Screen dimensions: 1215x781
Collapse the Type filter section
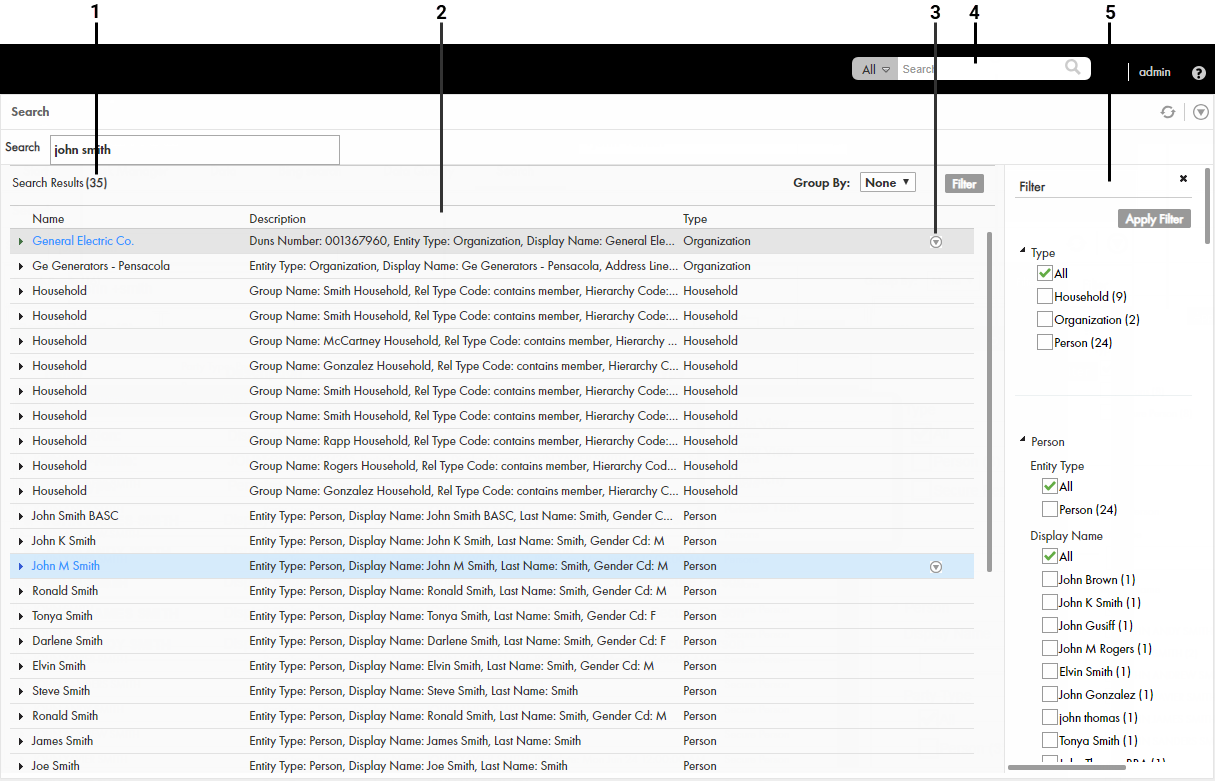tap(1022, 252)
